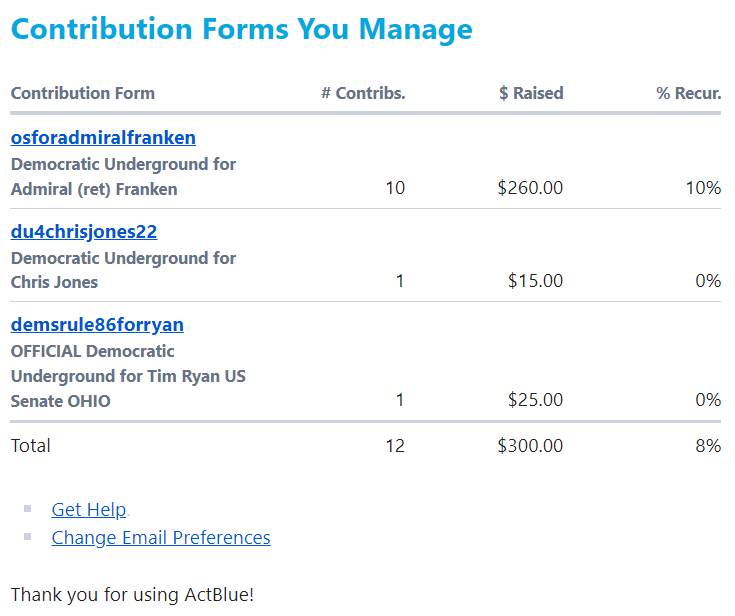Image resolution: width=735 pixels, height=616 pixels.
Task: Select the $260.00 raised amount for Franken
Action: click(530, 188)
